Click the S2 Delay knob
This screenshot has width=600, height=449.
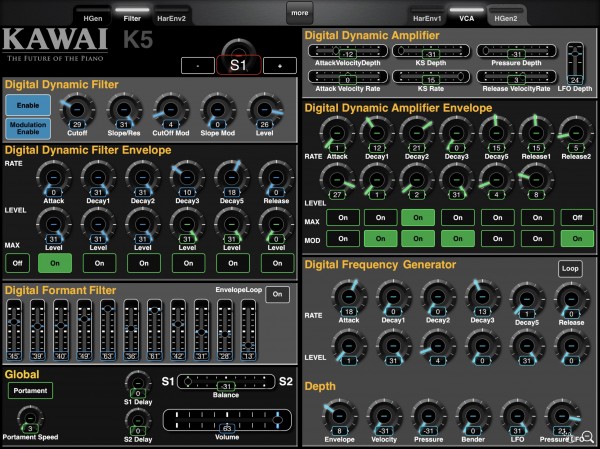click(x=138, y=421)
